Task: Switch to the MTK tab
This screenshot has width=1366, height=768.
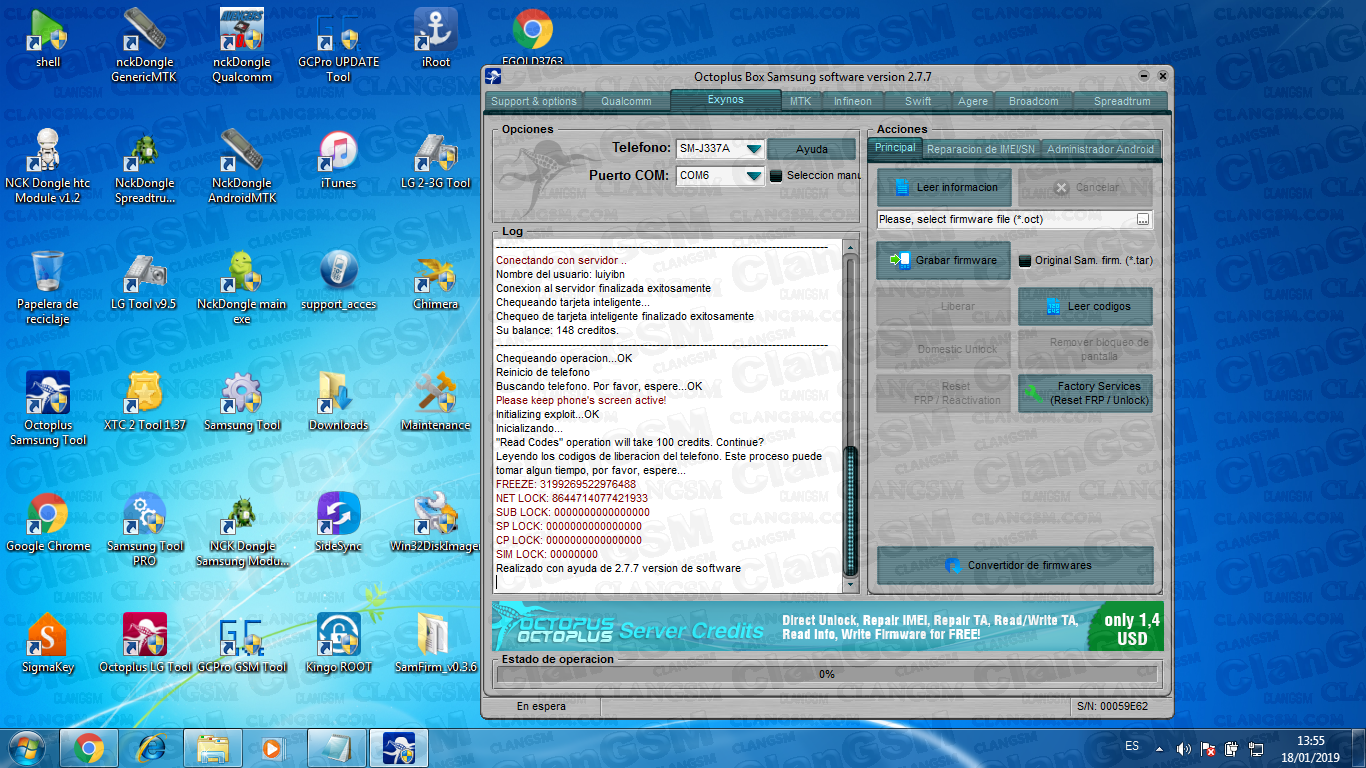Action: coord(800,101)
